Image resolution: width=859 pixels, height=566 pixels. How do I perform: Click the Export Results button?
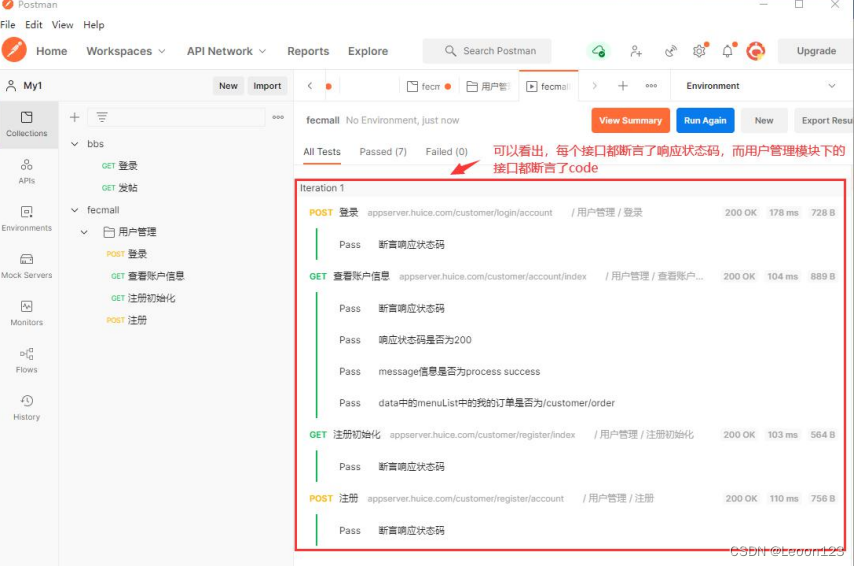[824, 121]
